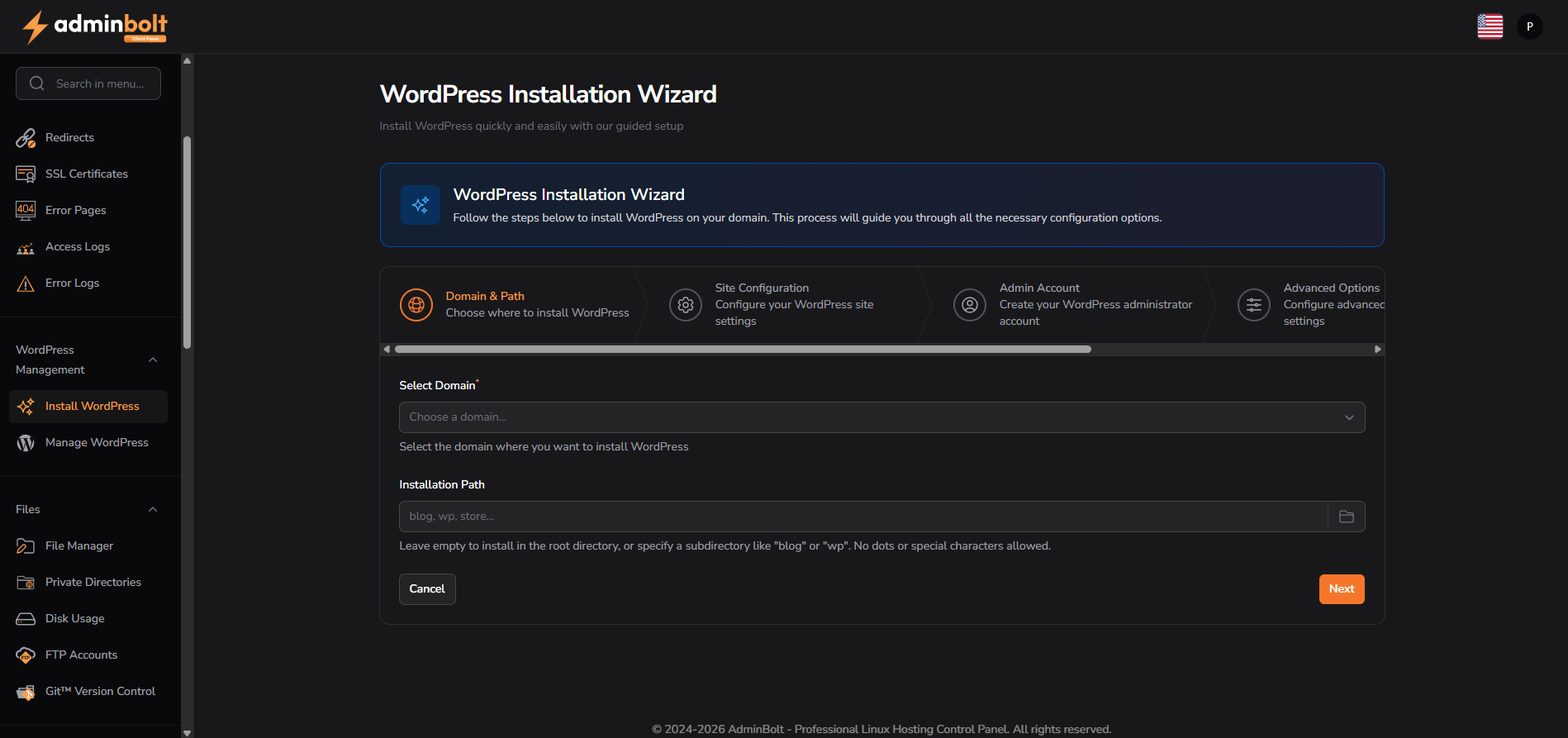Image resolution: width=1568 pixels, height=738 pixels.
Task: Open Private Directories page
Action: click(x=88, y=583)
